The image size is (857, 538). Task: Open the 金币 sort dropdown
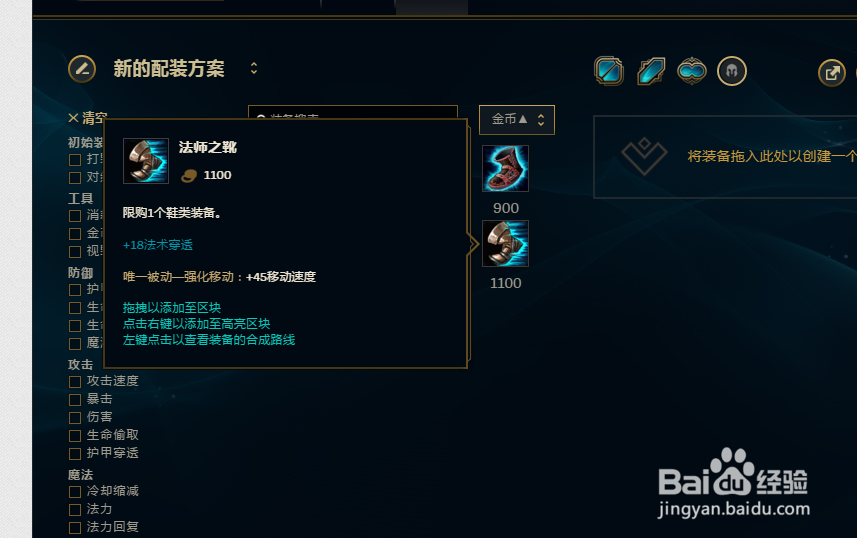click(x=517, y=120)
